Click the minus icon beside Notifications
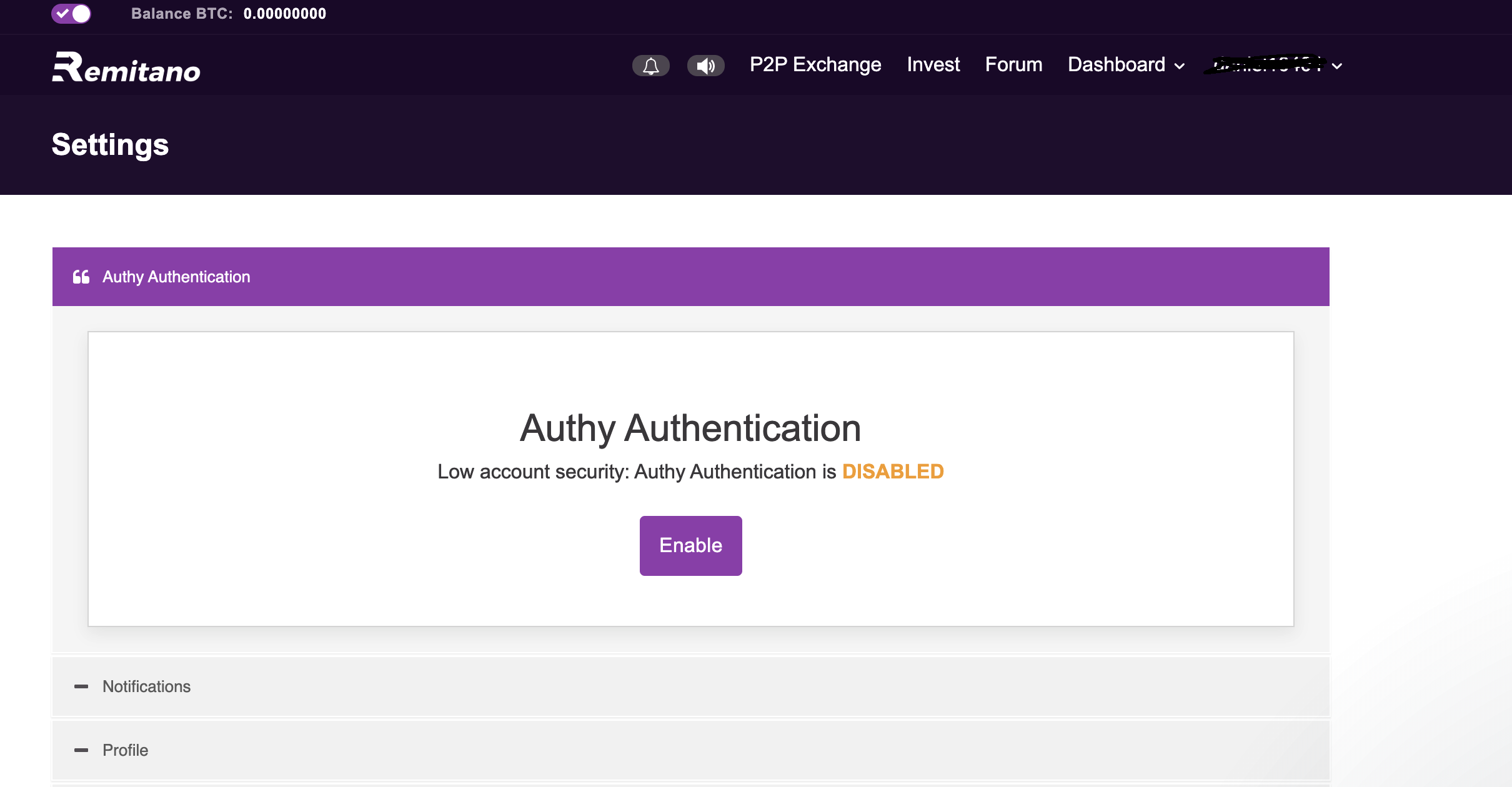Screen dimensions: 1512x787 (x=81, y=686)
